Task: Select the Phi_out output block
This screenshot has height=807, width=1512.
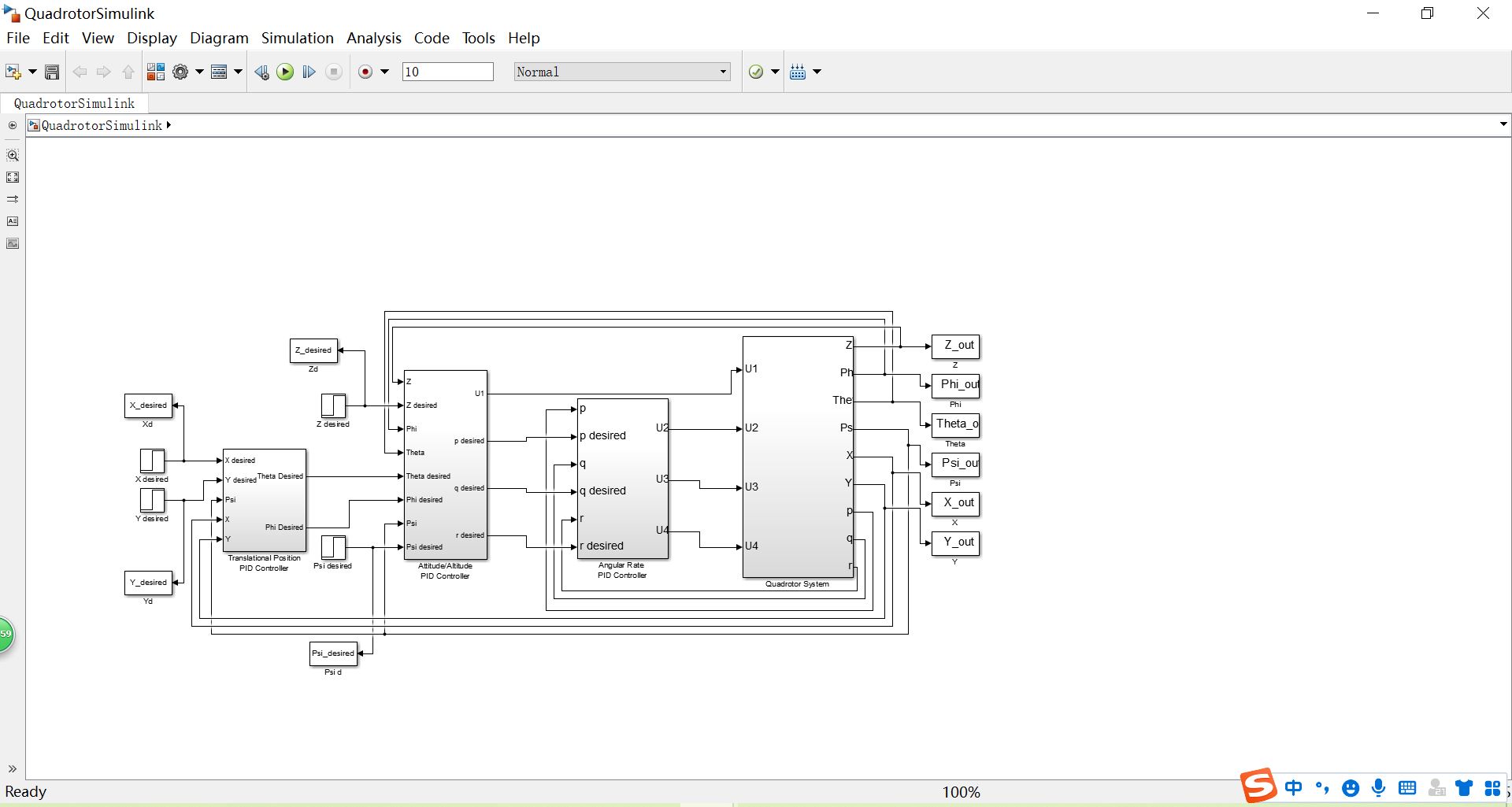Action: point(955,386)
